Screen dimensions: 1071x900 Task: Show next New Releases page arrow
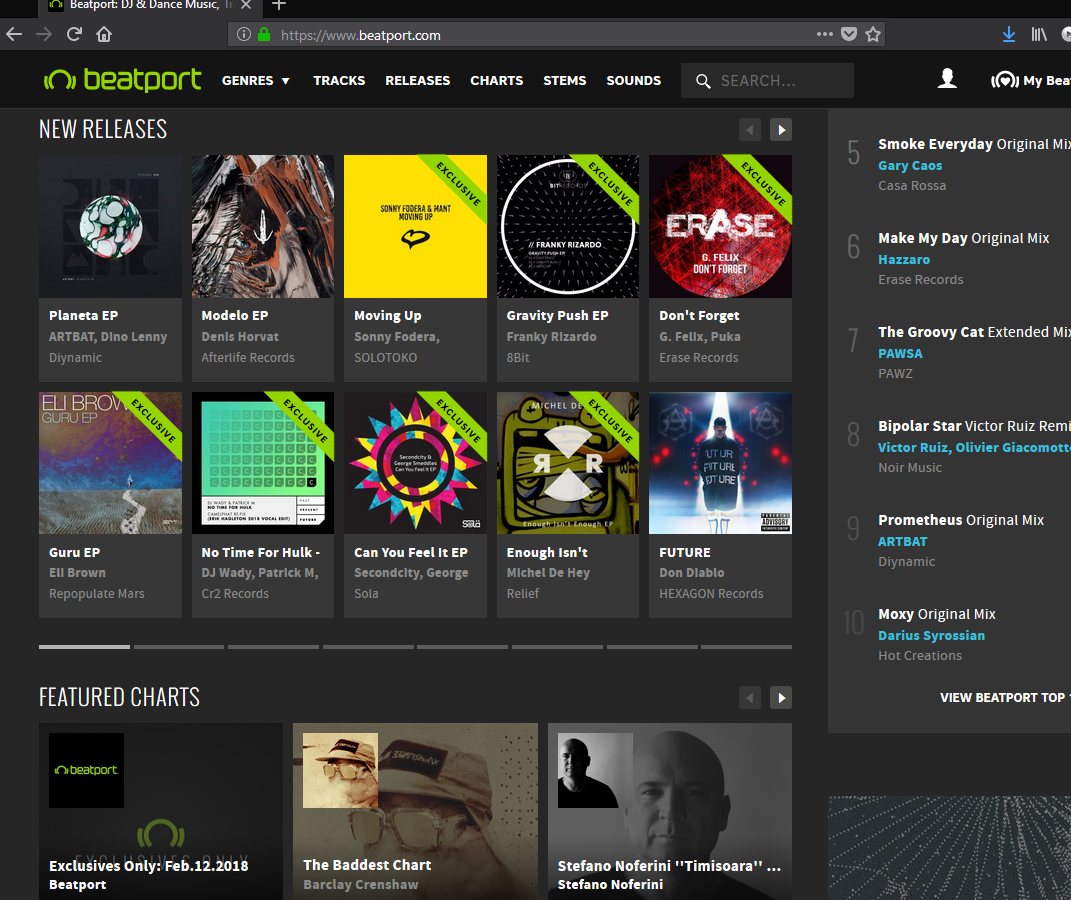[781, 129]
